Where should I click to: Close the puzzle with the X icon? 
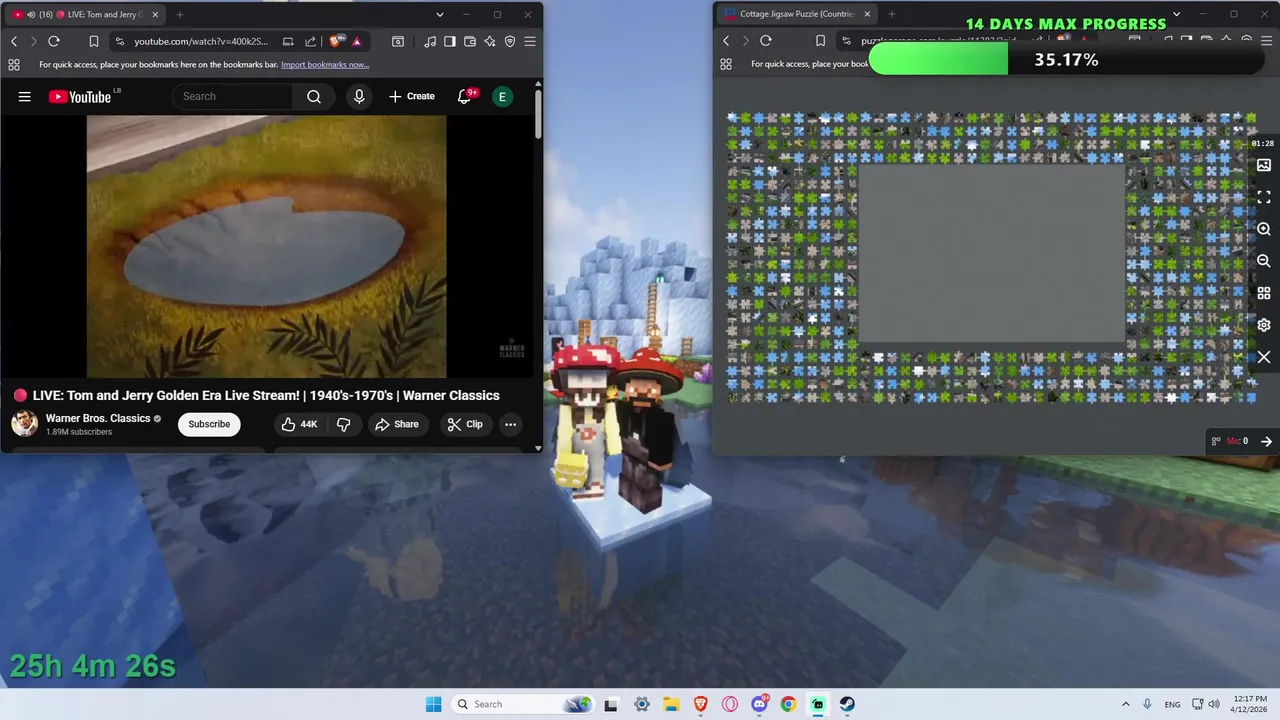1264,357
